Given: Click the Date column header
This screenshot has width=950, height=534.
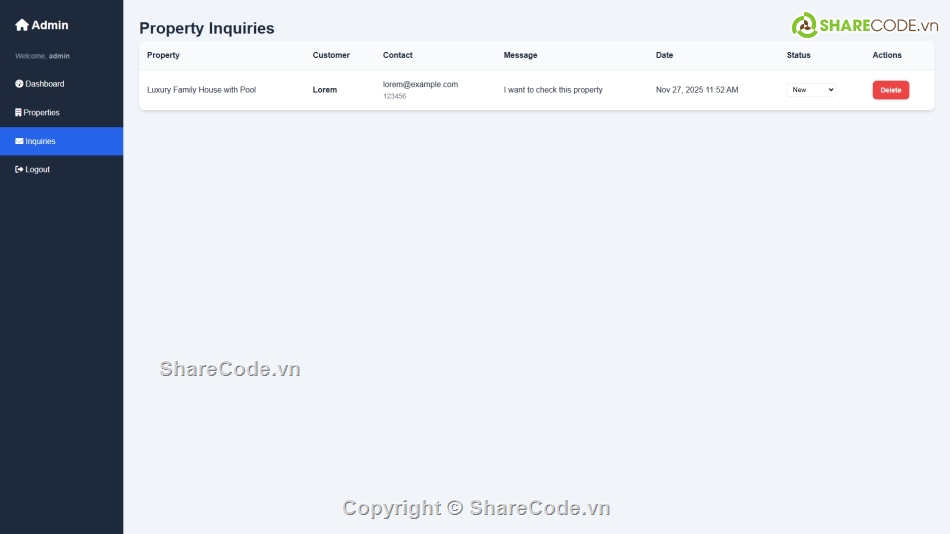Looking at the screenshot, I should [664, 55].
